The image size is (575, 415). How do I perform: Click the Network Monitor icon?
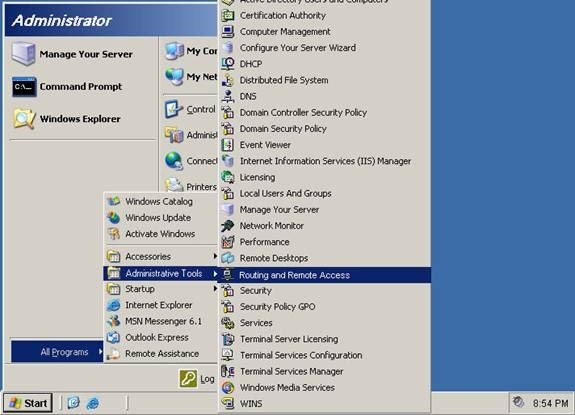(x=228, y=226)
